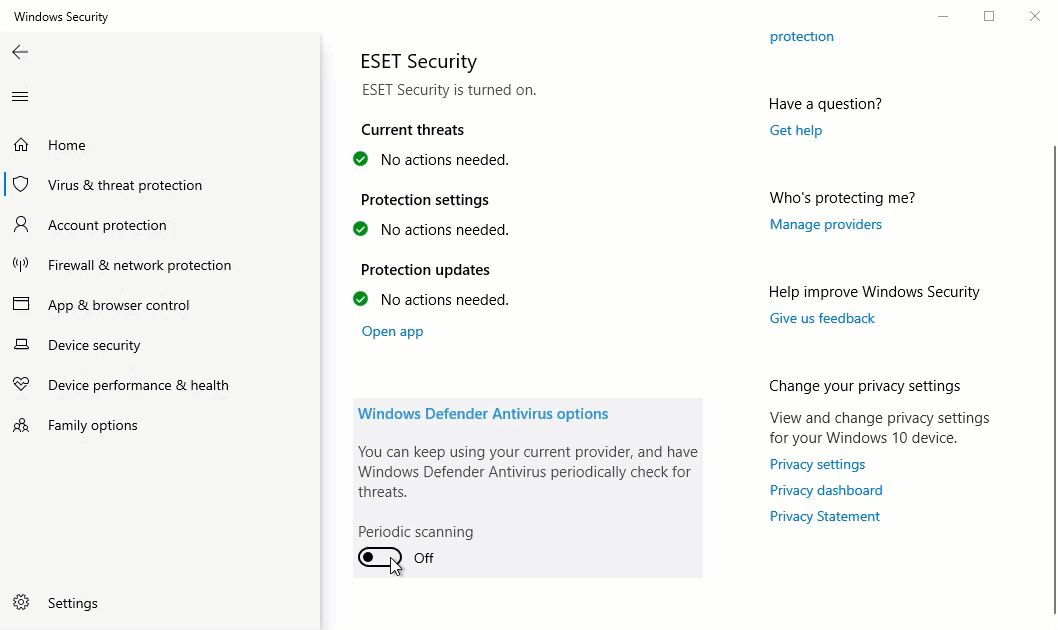Click the Device security laptop icon
This screenshot has width=1058, height=630.
tap(21, 345)
